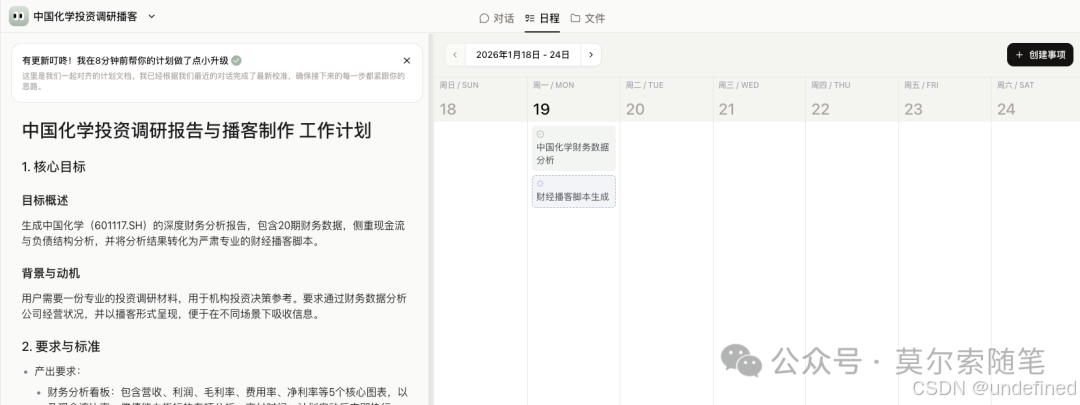The image size is (1080, 405).
Task: Click the 背景与动机 subheading
Action: 51,273
